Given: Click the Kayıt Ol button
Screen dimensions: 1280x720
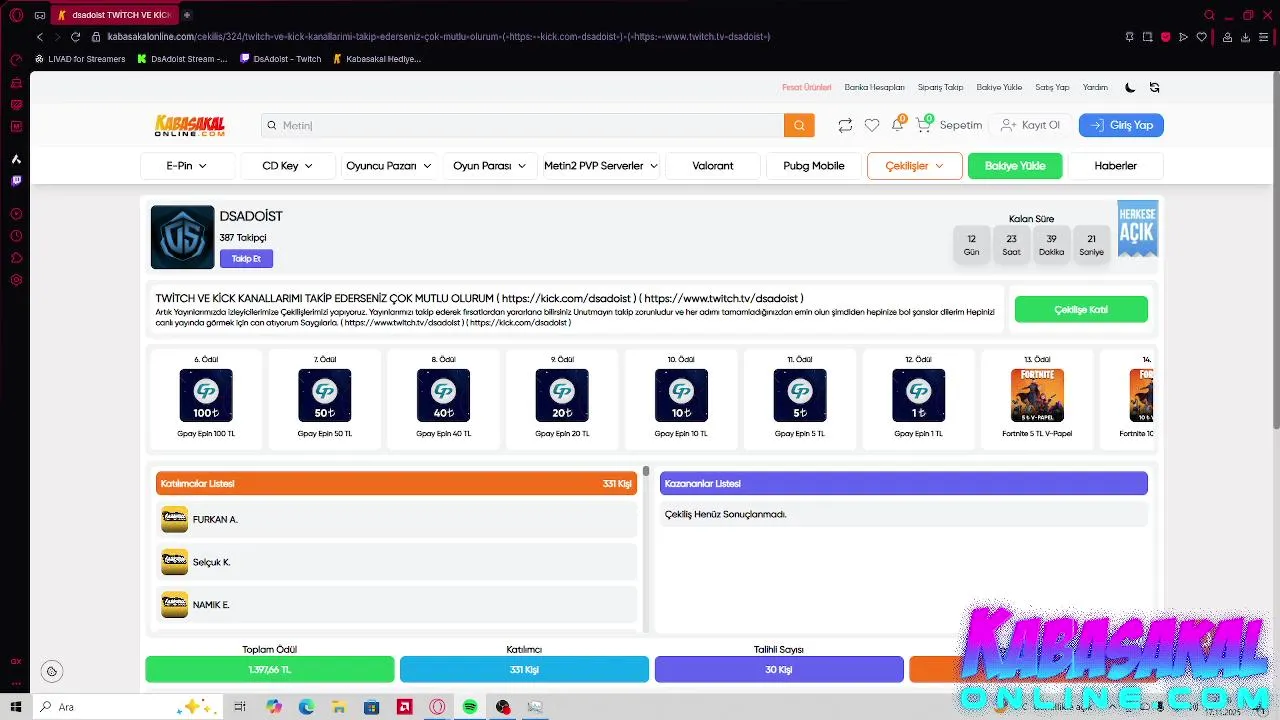Looking at the screenshot, I should tap(1030, 125).
